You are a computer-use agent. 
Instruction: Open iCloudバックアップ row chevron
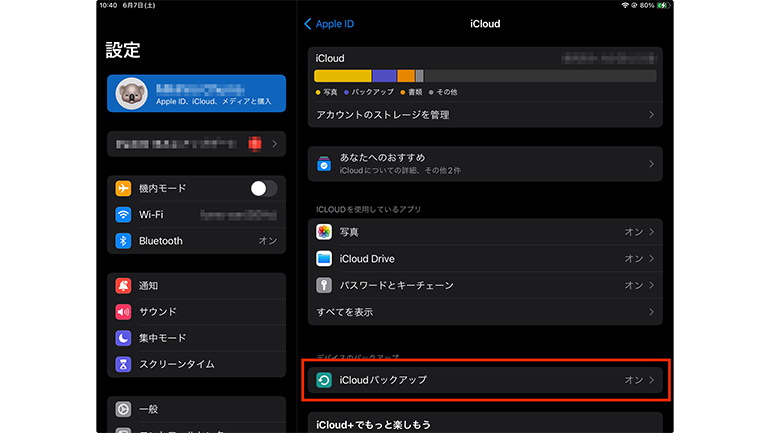point(652,380)
